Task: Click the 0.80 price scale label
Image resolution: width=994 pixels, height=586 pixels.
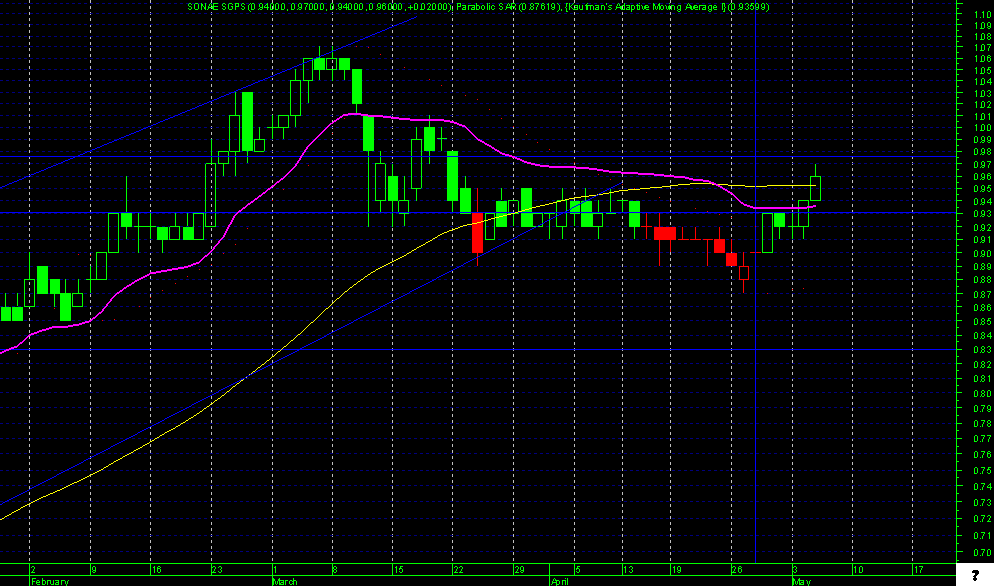Action: click(983, 393)
